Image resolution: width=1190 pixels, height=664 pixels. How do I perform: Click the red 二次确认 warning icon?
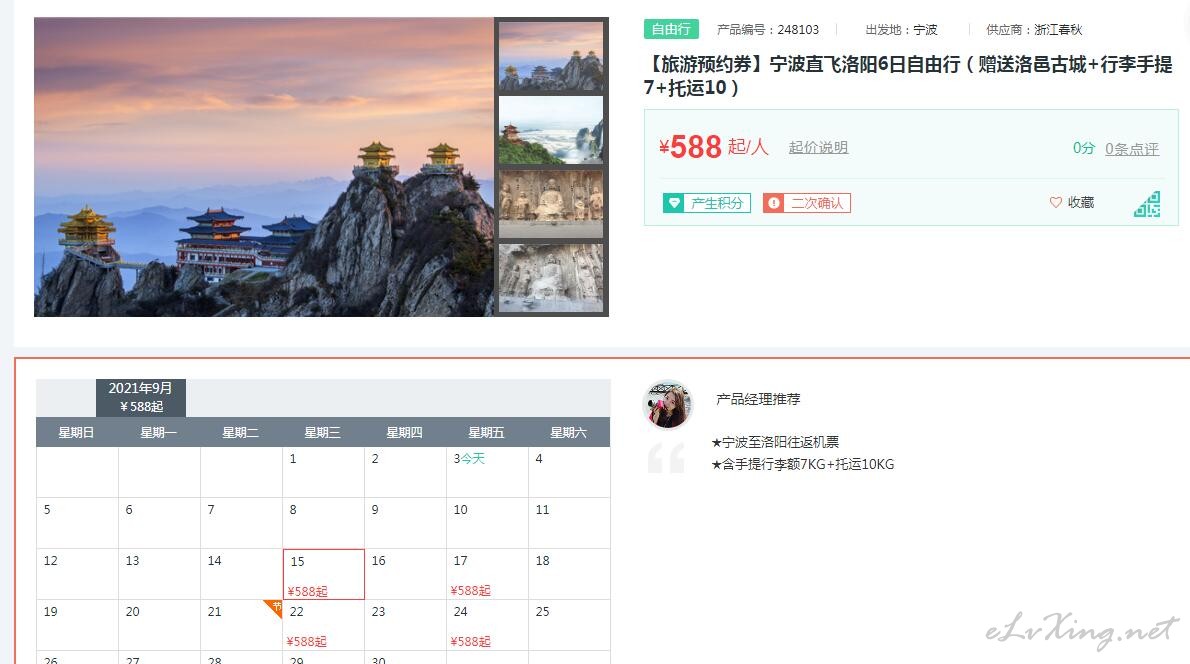[x=773, y=203]
